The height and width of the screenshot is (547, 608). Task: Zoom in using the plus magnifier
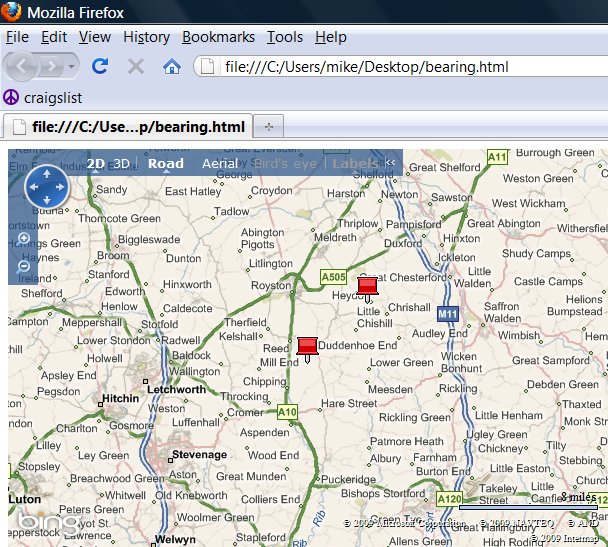tap(24, 238)
